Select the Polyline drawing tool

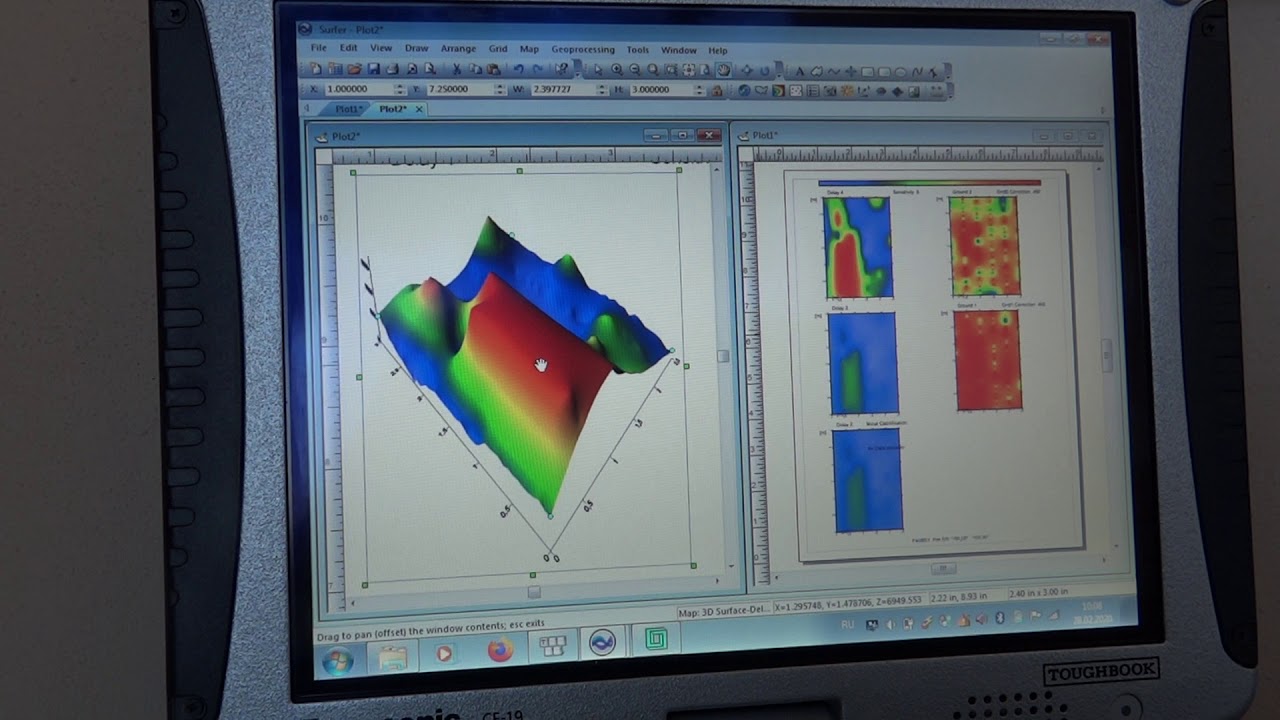coord(834,71)
